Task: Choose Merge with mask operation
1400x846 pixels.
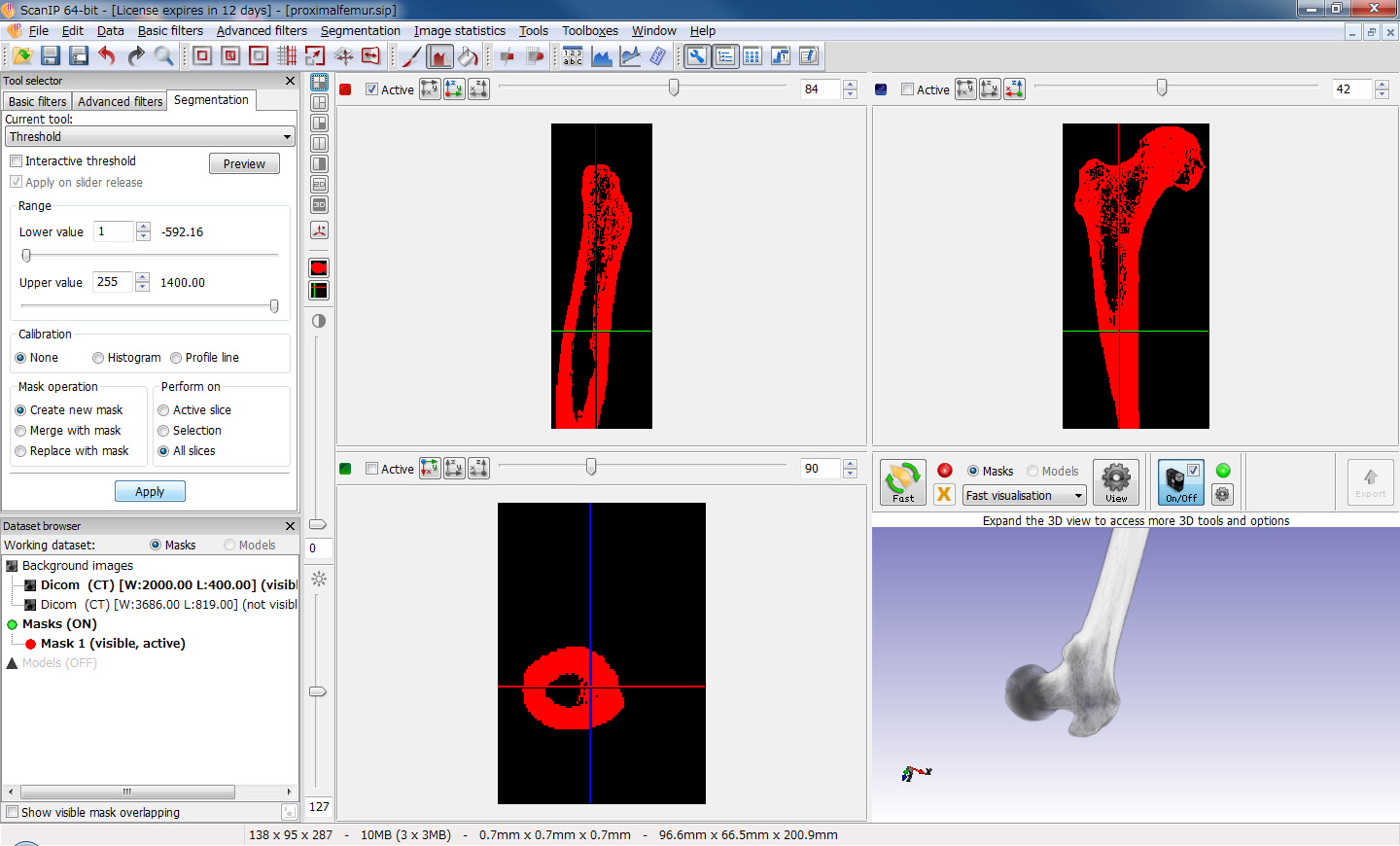Action: [20, 431]
